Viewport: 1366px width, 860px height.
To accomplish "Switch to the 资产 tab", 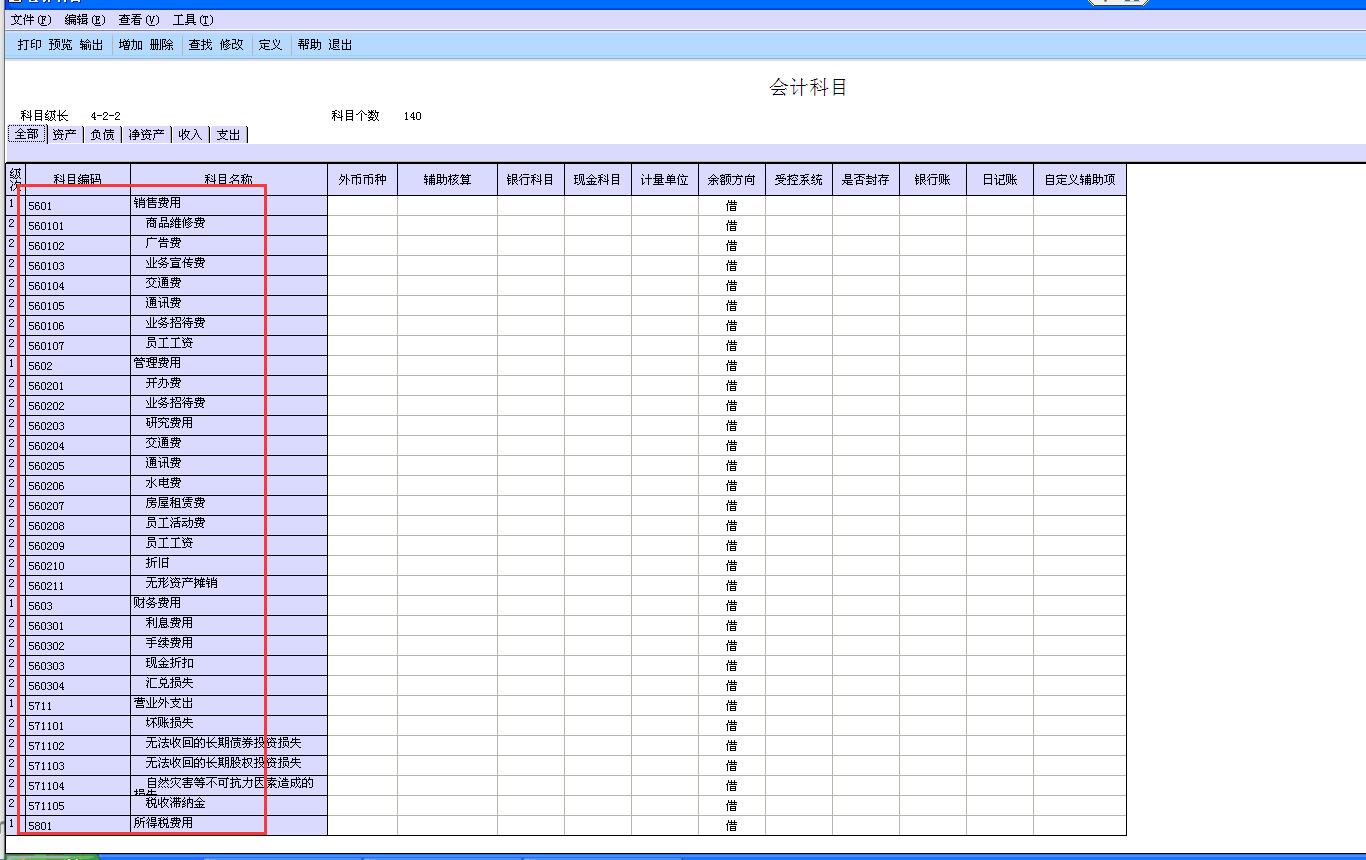I will tap(64, 134).
